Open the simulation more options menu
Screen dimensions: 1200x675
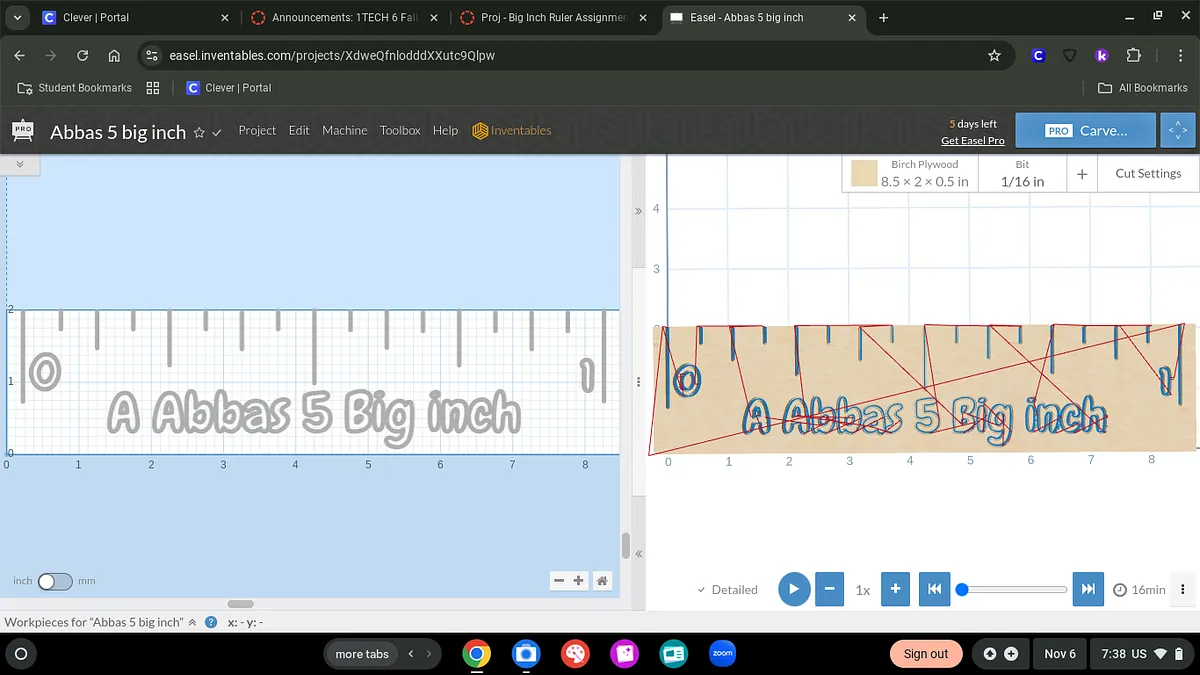tap(1183, 589)
